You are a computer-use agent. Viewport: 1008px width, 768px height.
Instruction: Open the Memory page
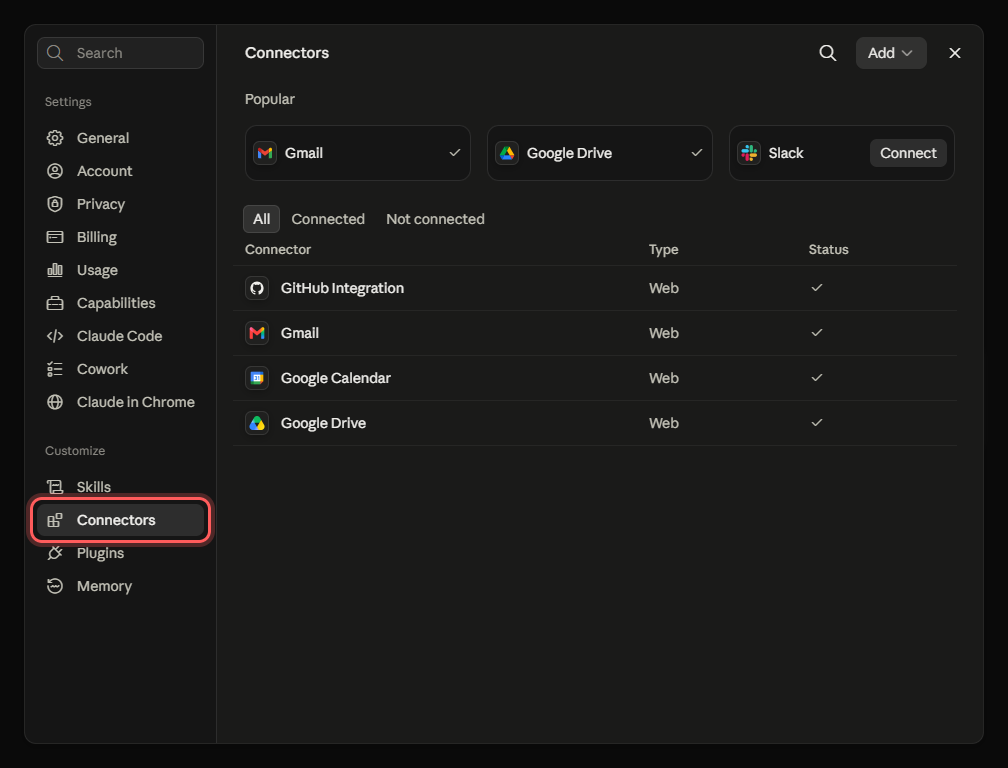pos(120,586)
